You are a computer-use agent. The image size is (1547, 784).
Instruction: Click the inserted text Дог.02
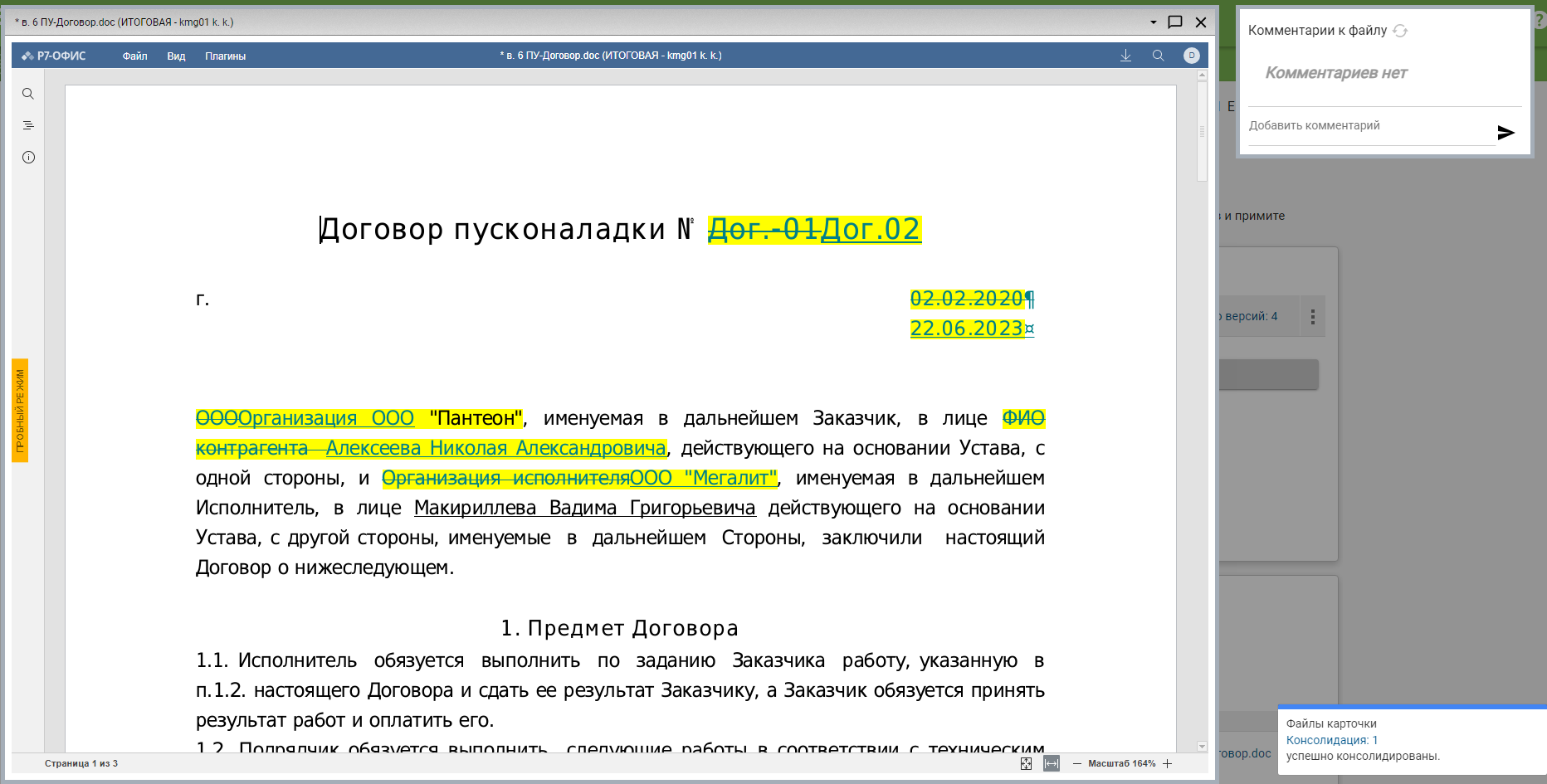point(871,229)
